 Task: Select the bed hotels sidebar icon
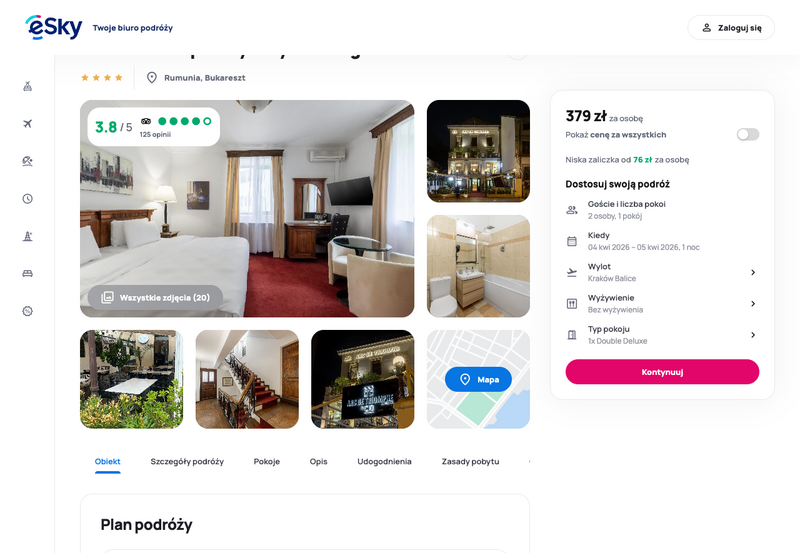(28, 273)
